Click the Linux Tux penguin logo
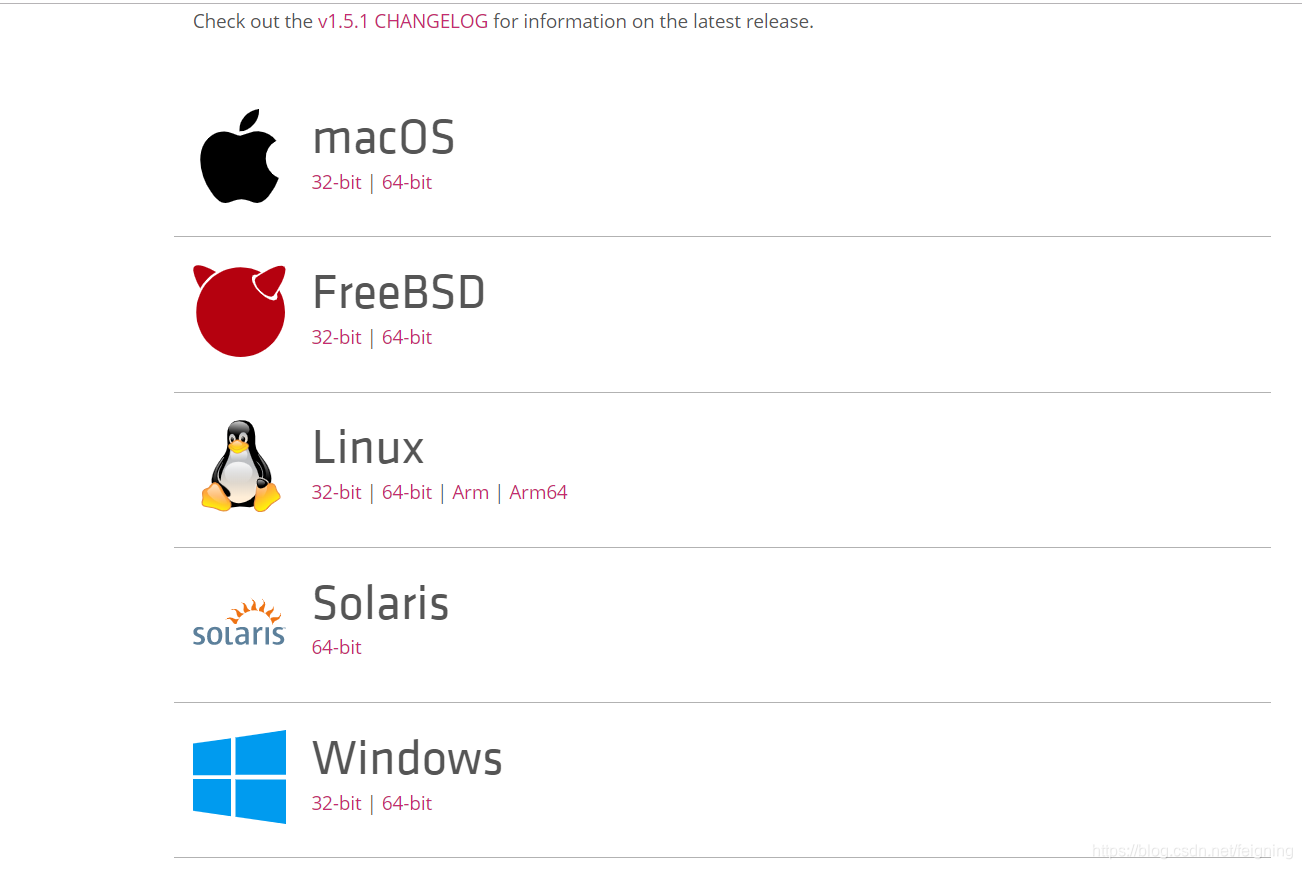The height and width of the screenshot is (869, 1302). click(240, 466)
